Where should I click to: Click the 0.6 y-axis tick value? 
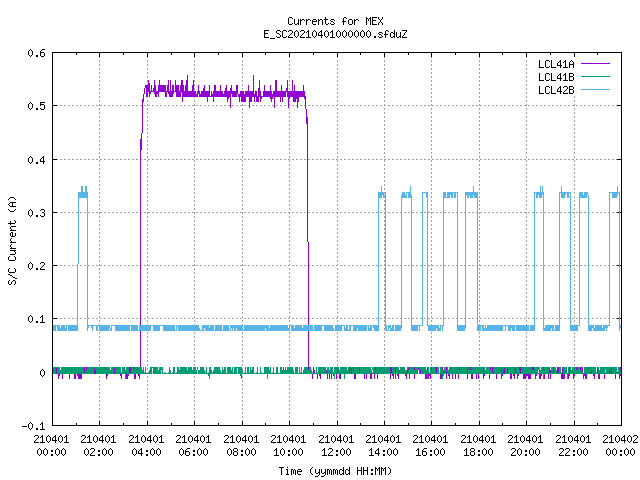pos(36,53)
